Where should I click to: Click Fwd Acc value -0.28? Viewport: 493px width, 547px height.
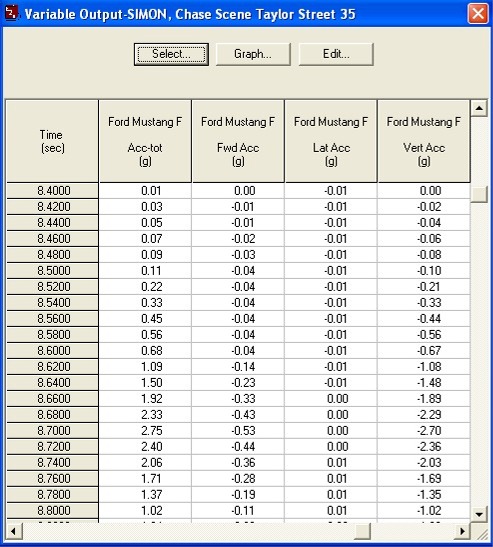click(238, 479)
